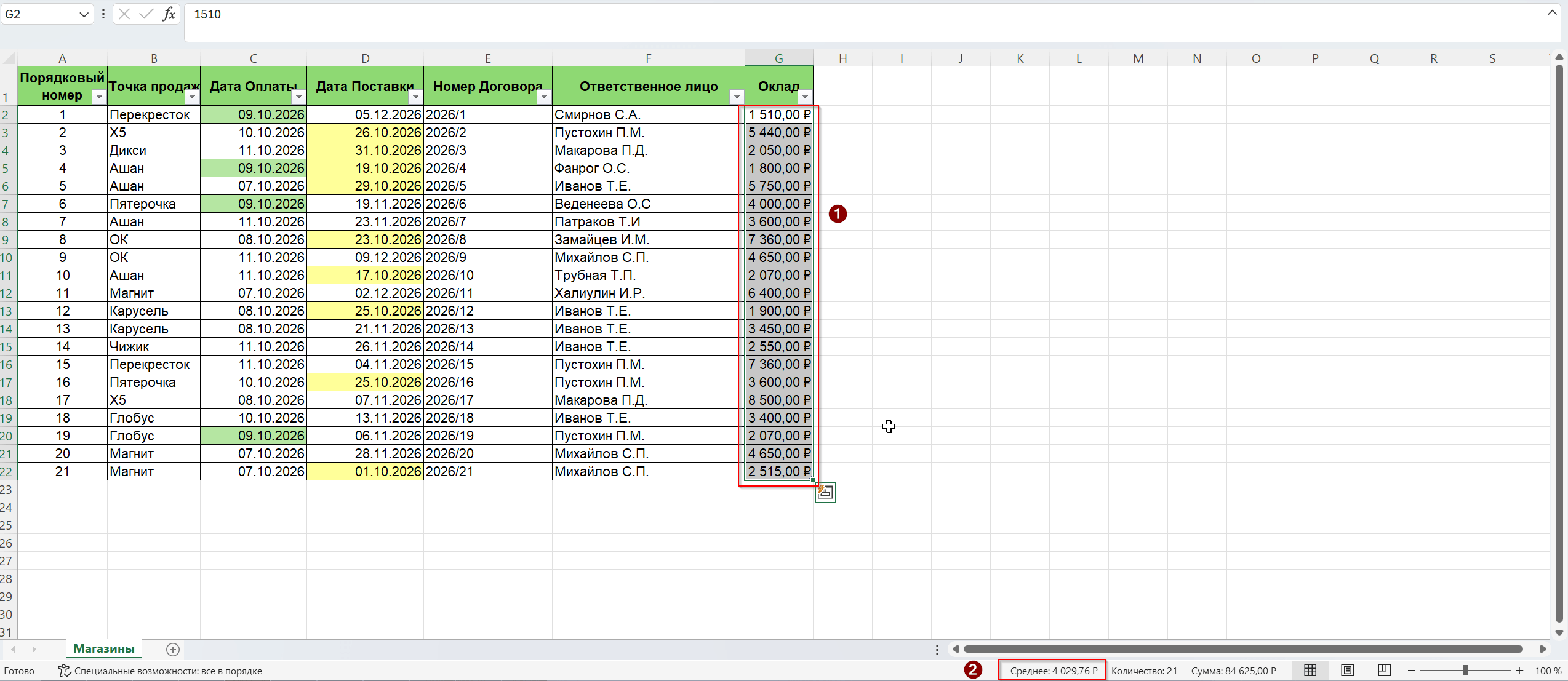This screenshot has width=1568, height=681.
Task: Cancel entry with the X formula bar icon
Action: tap(124, 14)
